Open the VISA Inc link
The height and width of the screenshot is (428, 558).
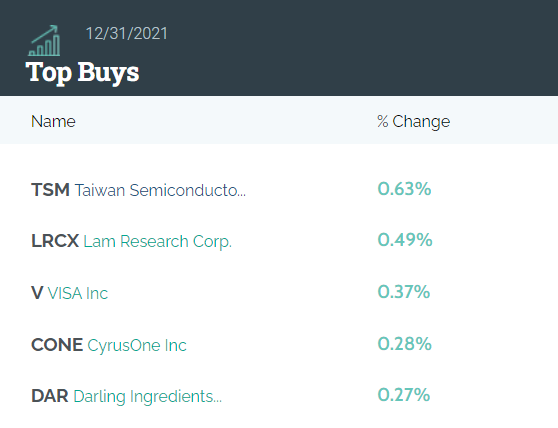[78, 294]
